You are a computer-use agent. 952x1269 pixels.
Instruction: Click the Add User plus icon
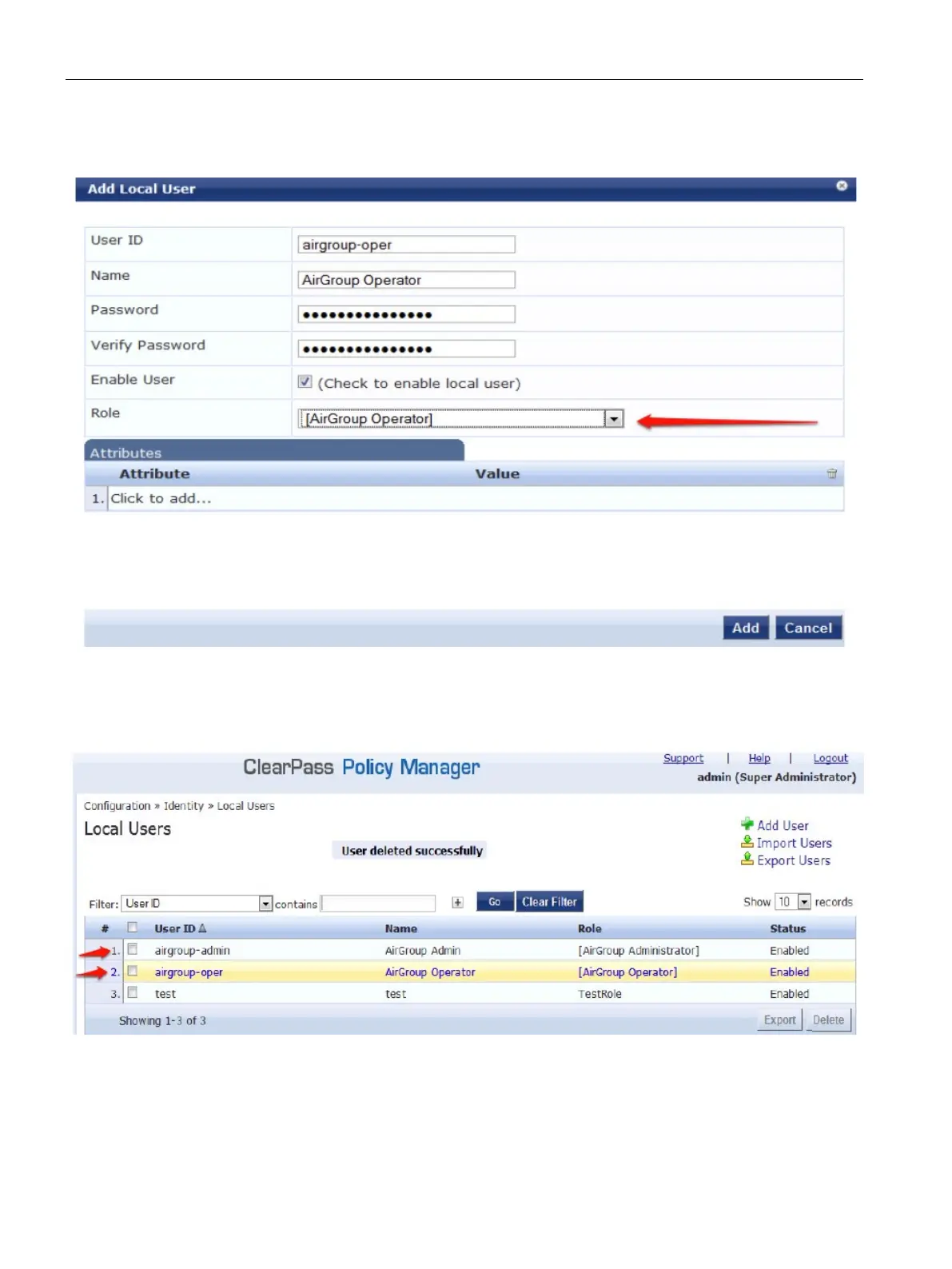click(747, 824)
